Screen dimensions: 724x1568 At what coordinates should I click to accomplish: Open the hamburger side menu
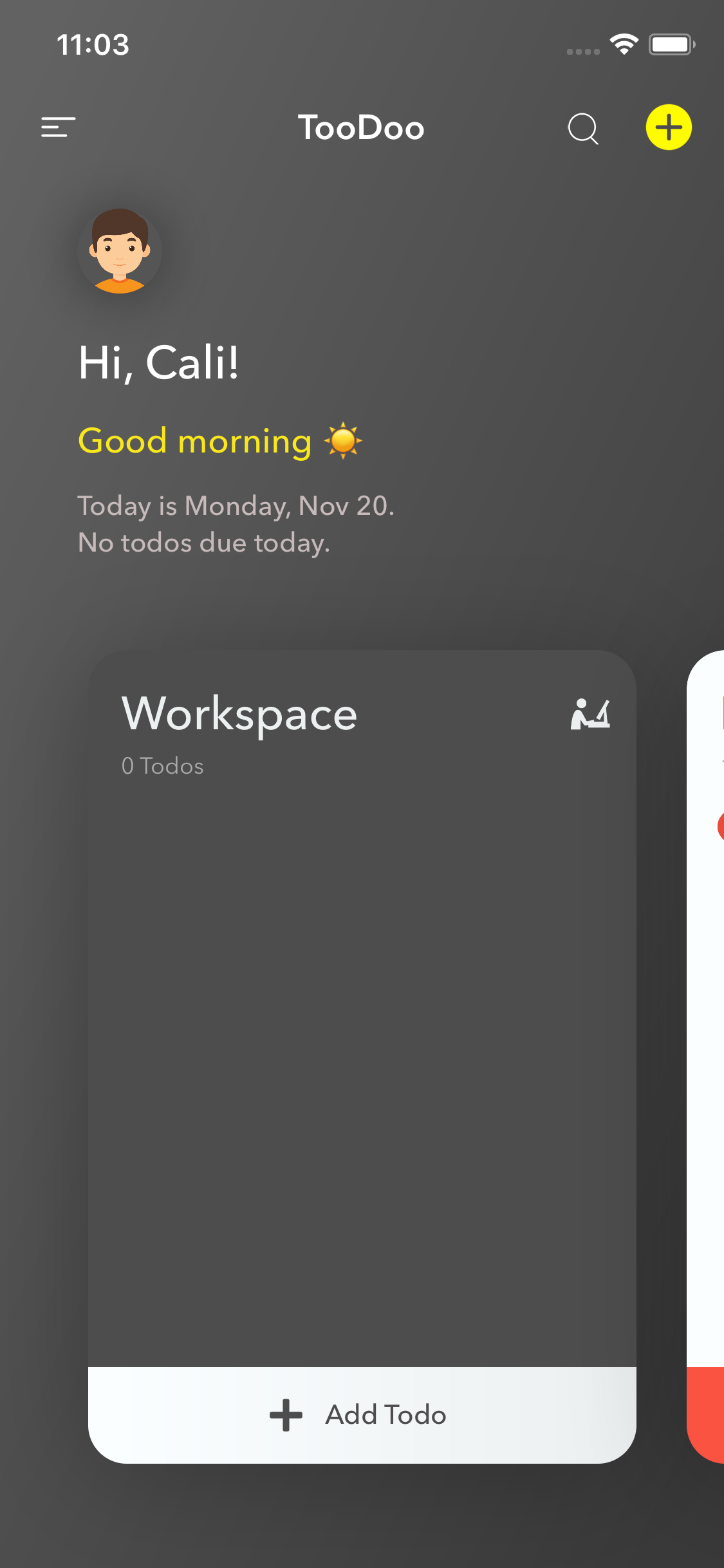pos(58,127)
